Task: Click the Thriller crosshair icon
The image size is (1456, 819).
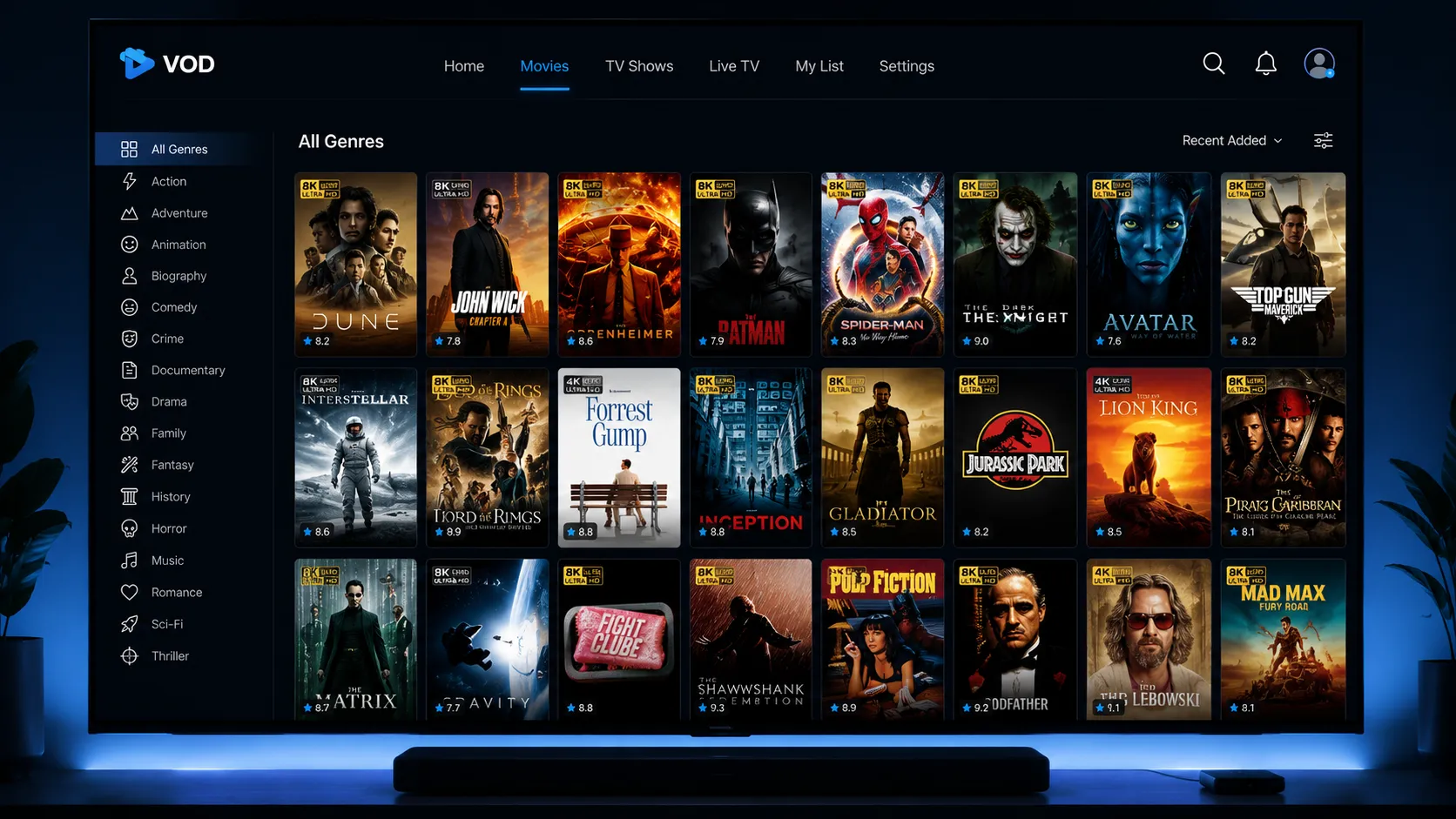Action: click(x=129, y=655)
